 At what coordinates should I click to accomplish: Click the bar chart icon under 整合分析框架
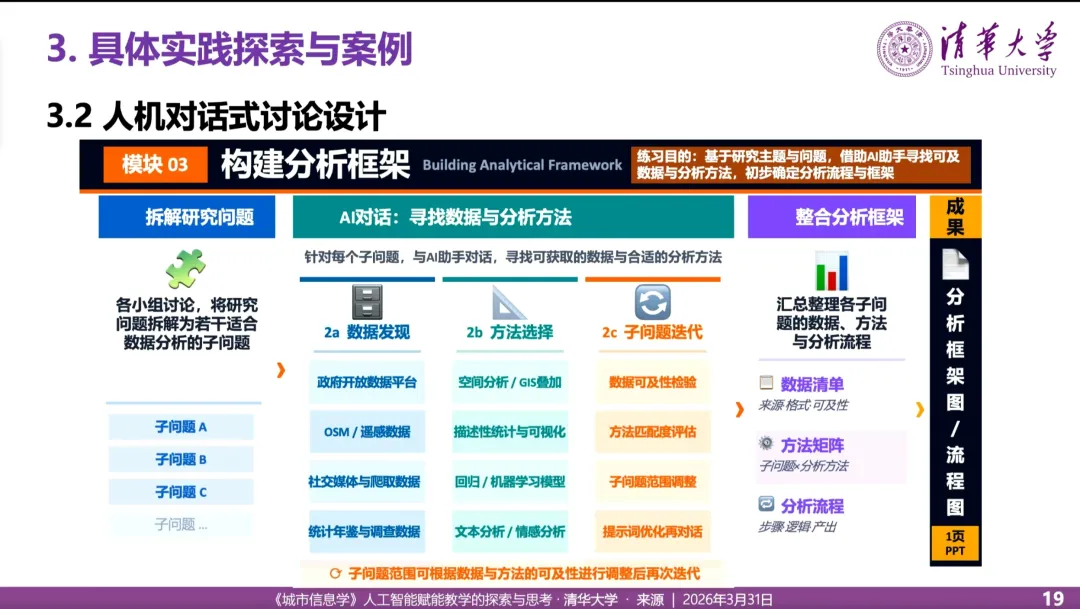coord(831,271)
